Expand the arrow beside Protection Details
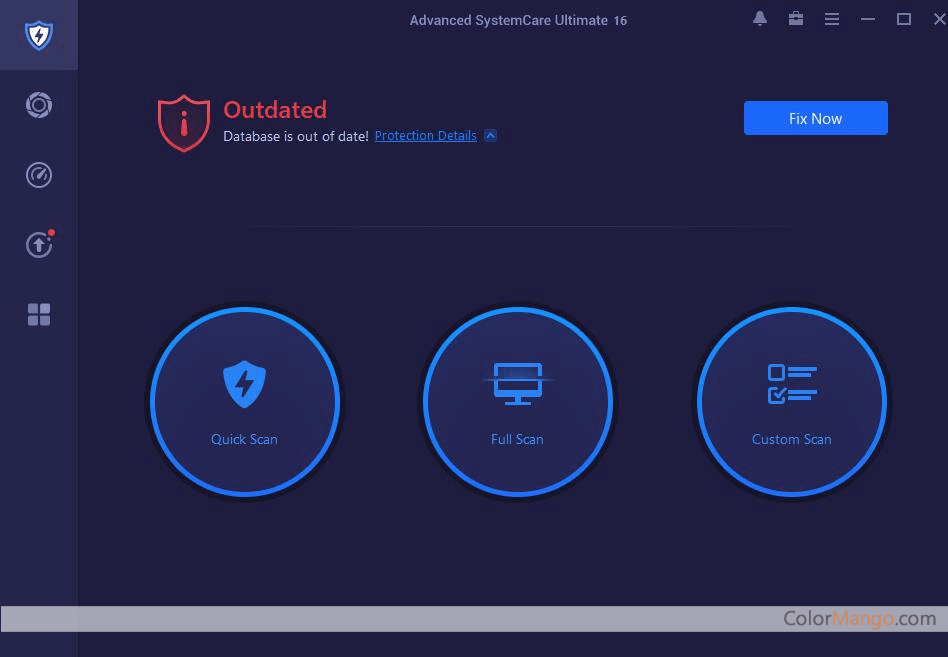This screenshot has height=657, width=948. [x=490, y=136]
